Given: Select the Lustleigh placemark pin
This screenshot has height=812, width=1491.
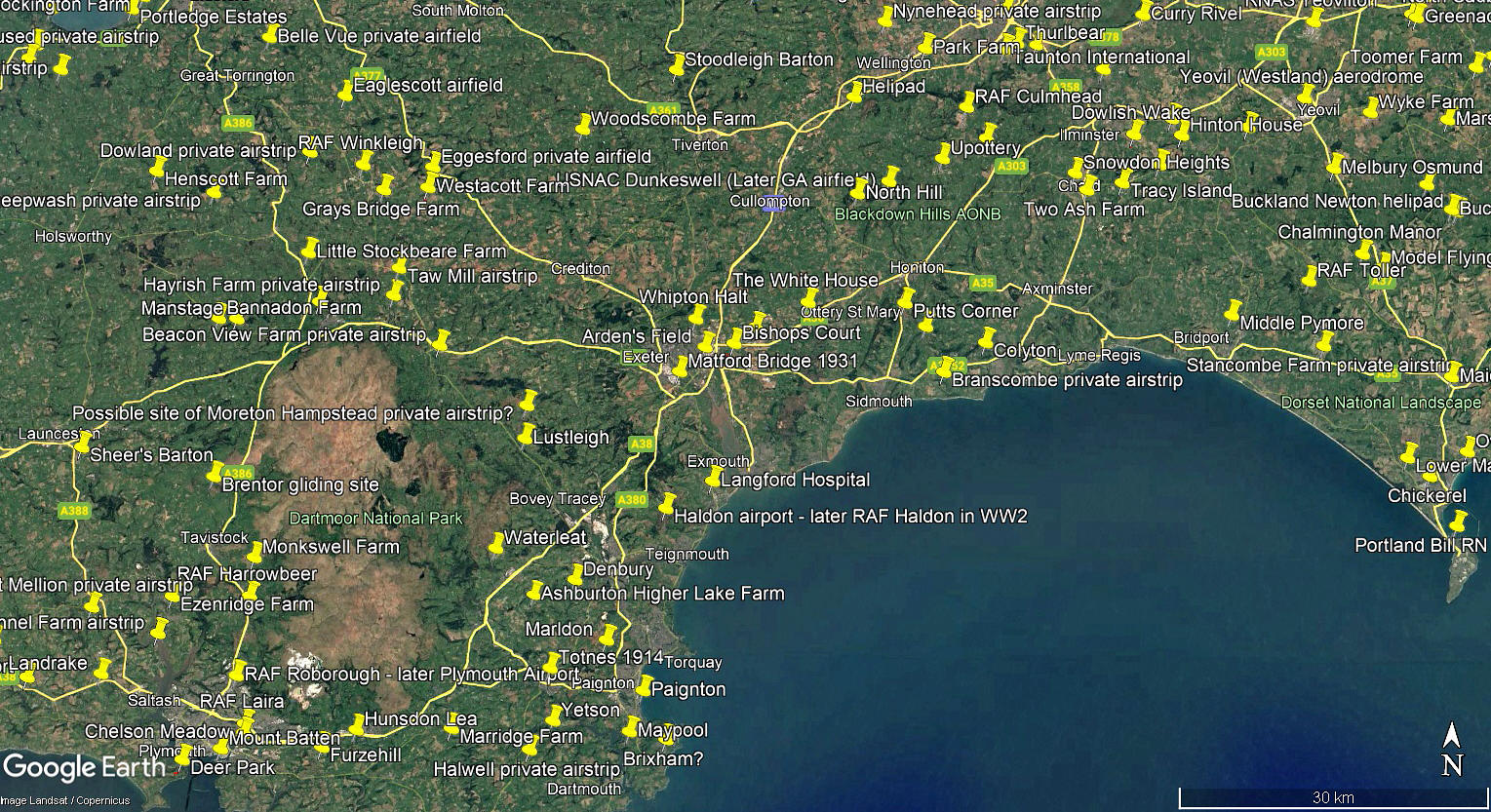Looking at the screenshot, I should tap(527, 434).
